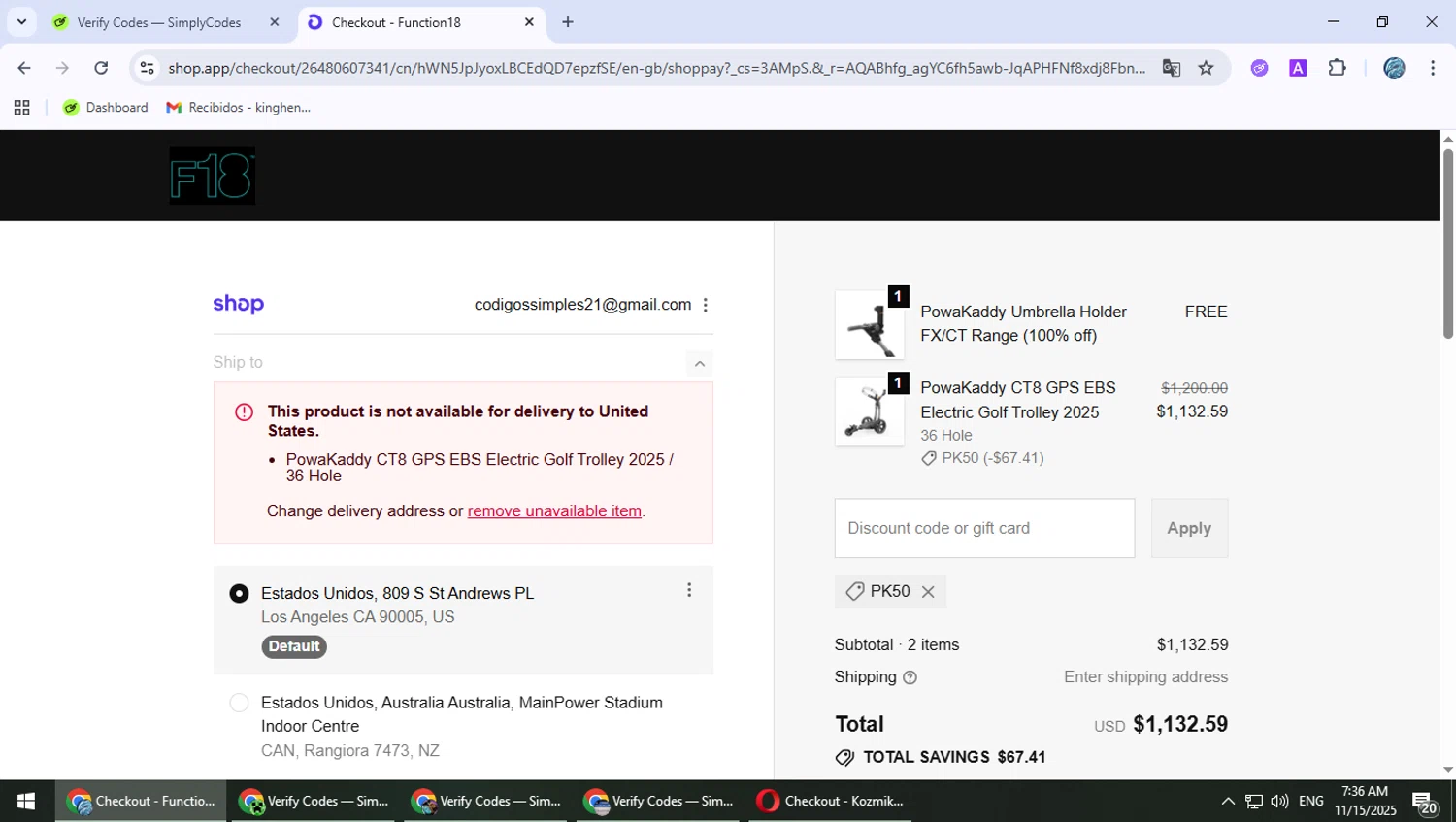Open the Windows Start menu
Screen dimensions: 1456x822
pyautogui.click(x=26, y=802)
